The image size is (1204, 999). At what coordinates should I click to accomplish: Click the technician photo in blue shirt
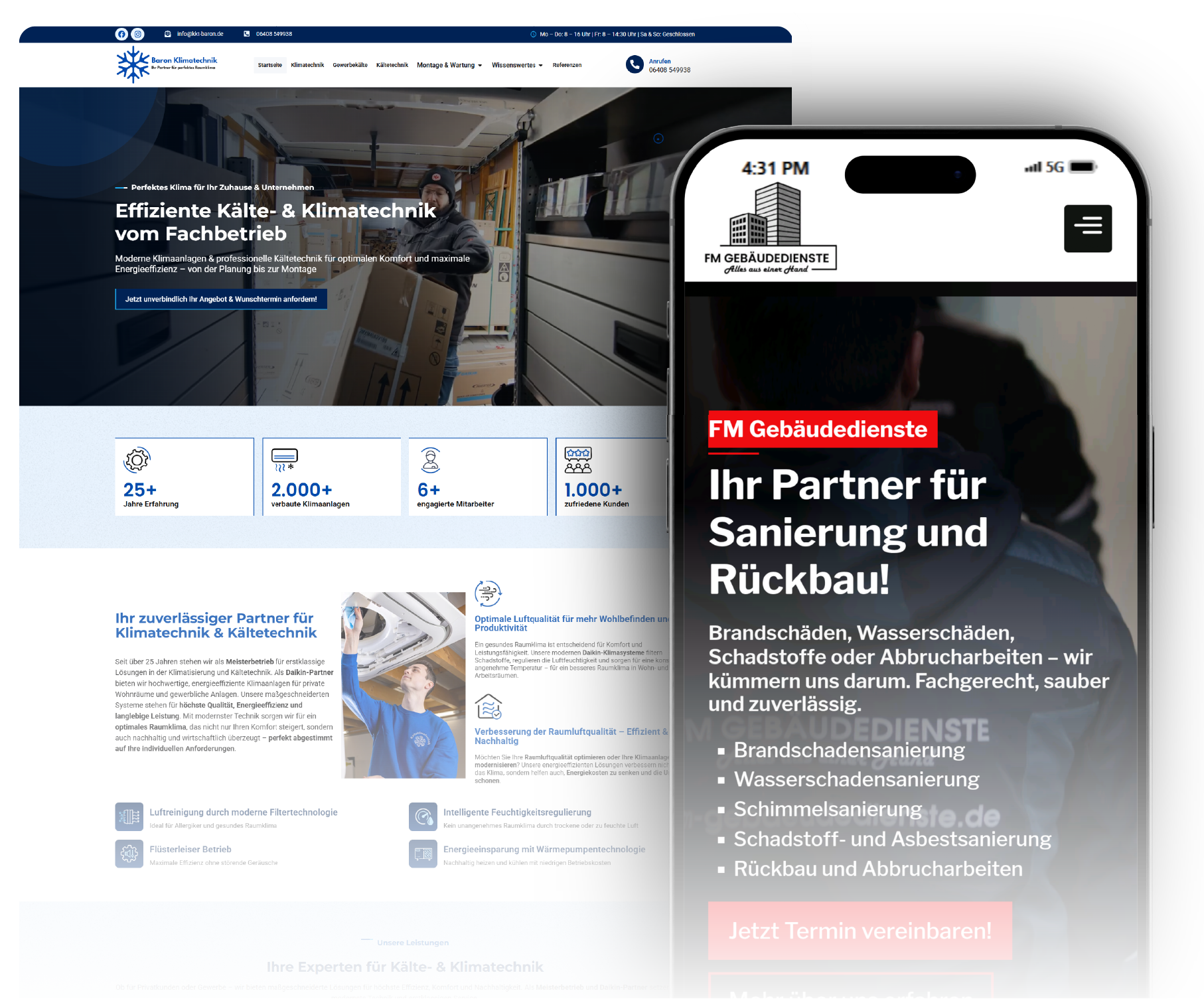[x=404, y=685]
